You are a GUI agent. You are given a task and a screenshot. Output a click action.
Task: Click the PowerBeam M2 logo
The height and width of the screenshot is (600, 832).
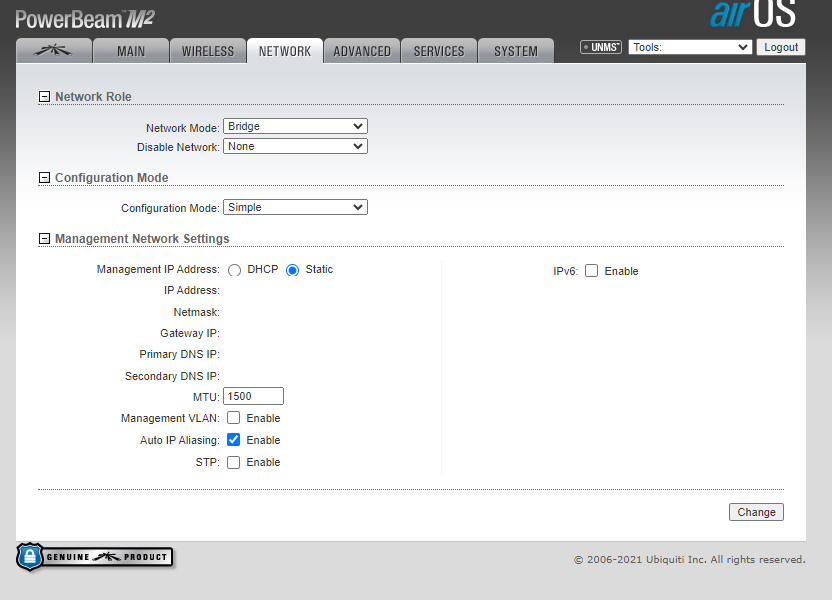(x=85, y=20)
